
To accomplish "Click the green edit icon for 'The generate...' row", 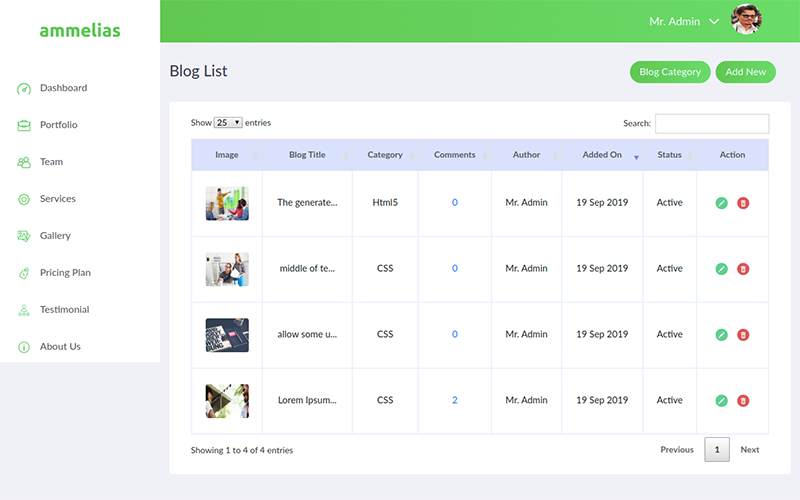I will (x=721, y=203).
